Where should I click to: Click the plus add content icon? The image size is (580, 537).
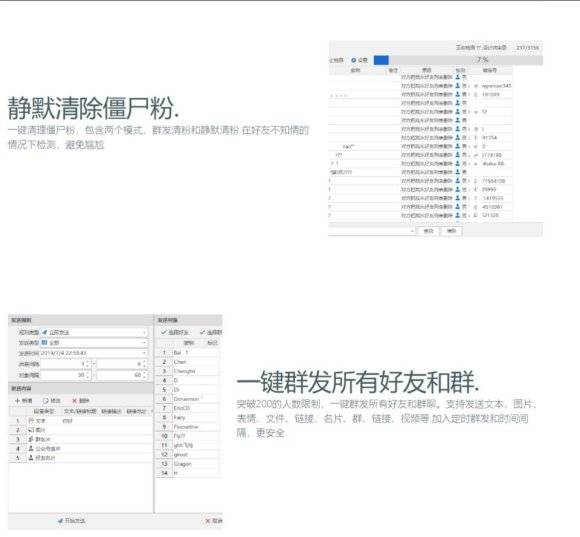[17, 401]
